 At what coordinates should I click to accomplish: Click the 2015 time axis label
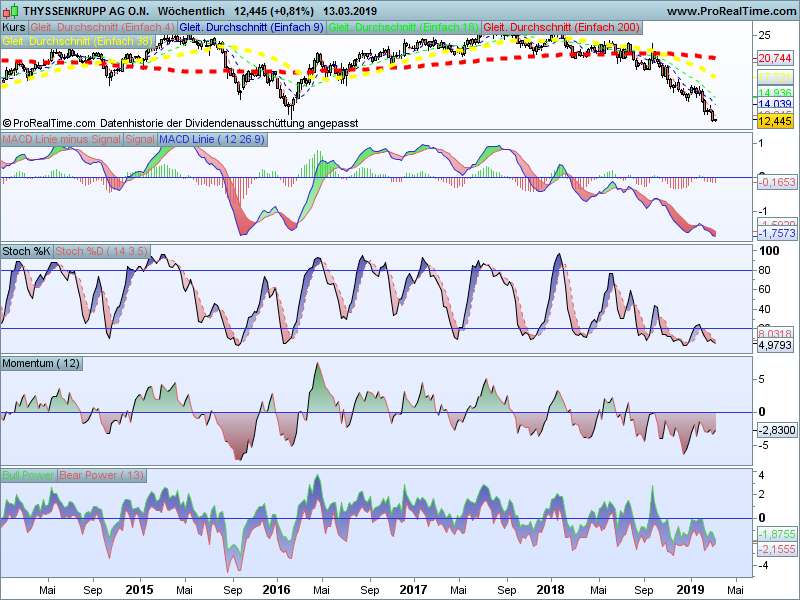point(139,590)
